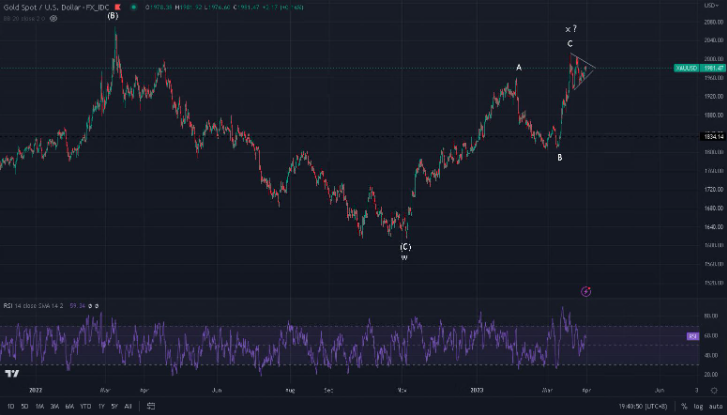The height and width of the screenshot is (415, 727).
Task: Click the purple lightning event marker
Action: click(586, 291)
